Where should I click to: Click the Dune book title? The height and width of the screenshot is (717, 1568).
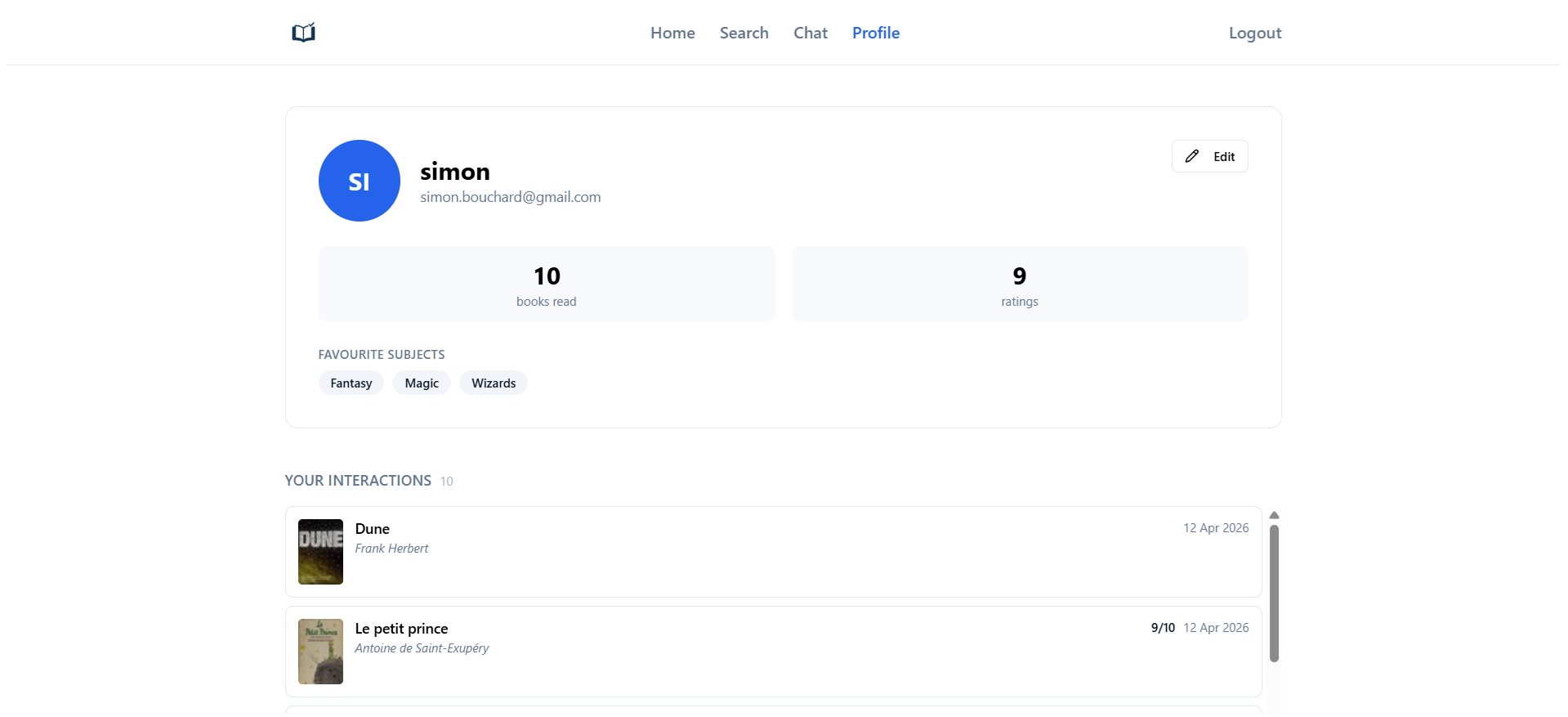click(x=373, y=529)
